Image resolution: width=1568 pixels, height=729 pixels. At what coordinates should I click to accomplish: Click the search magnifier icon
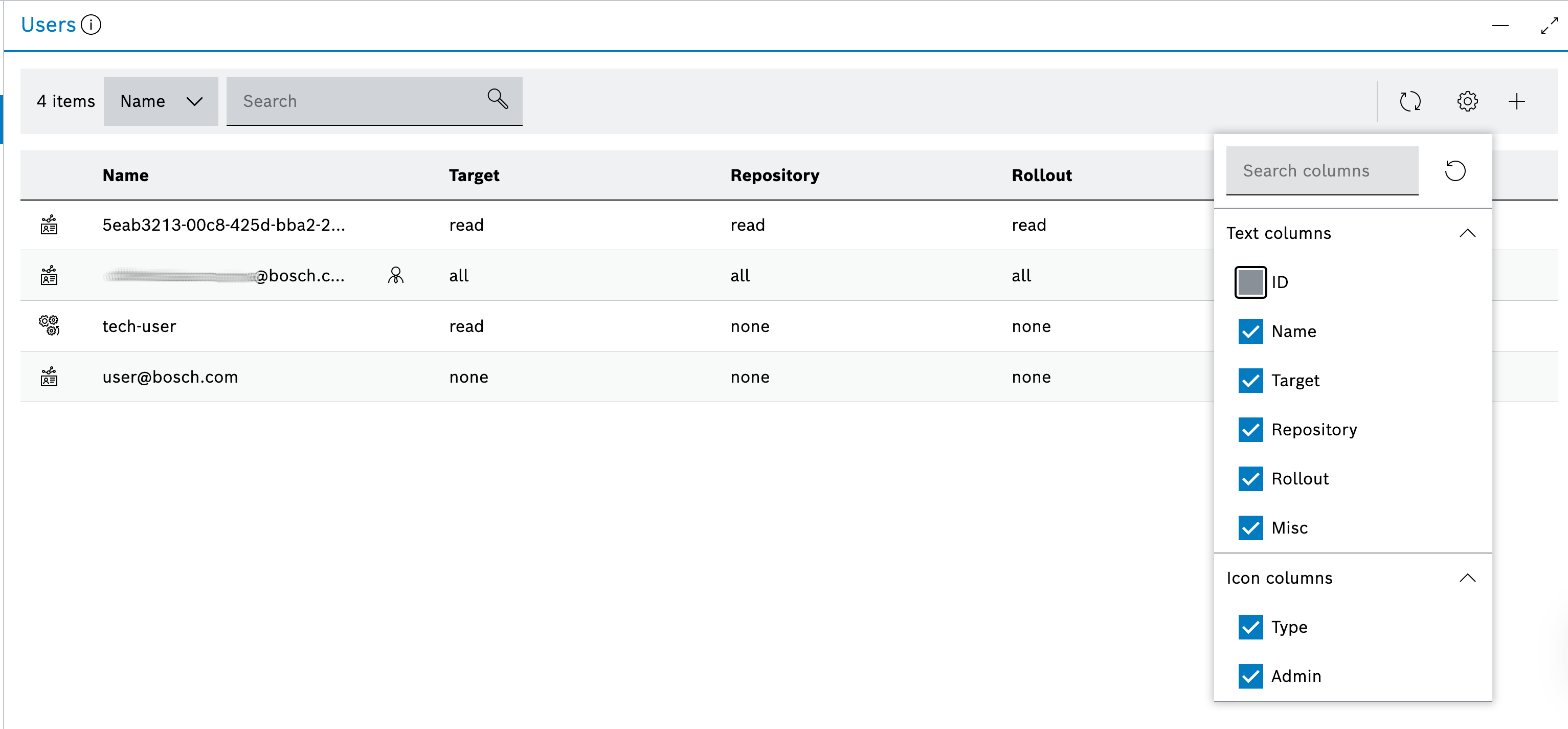click(x=497, y=99)
